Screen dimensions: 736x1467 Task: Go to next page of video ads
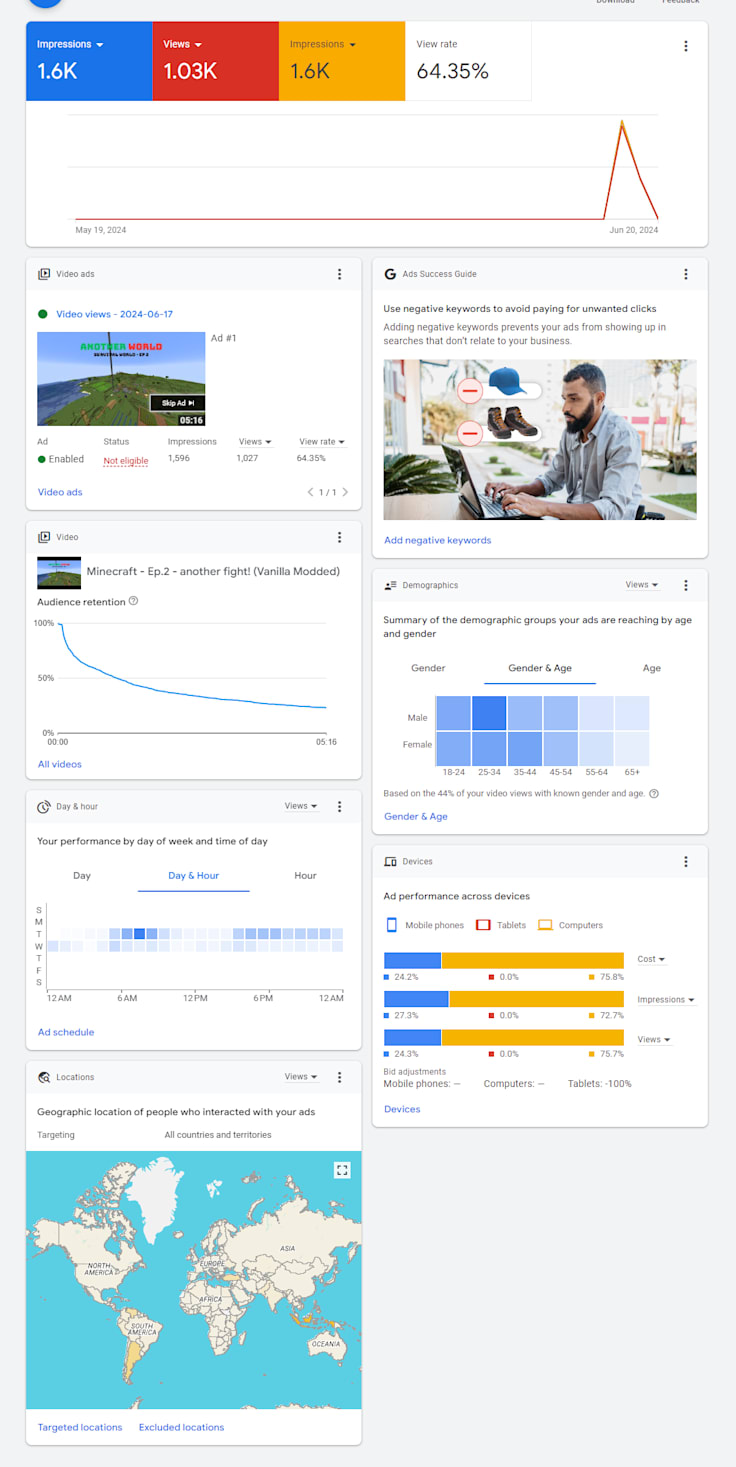coord(345,492)
